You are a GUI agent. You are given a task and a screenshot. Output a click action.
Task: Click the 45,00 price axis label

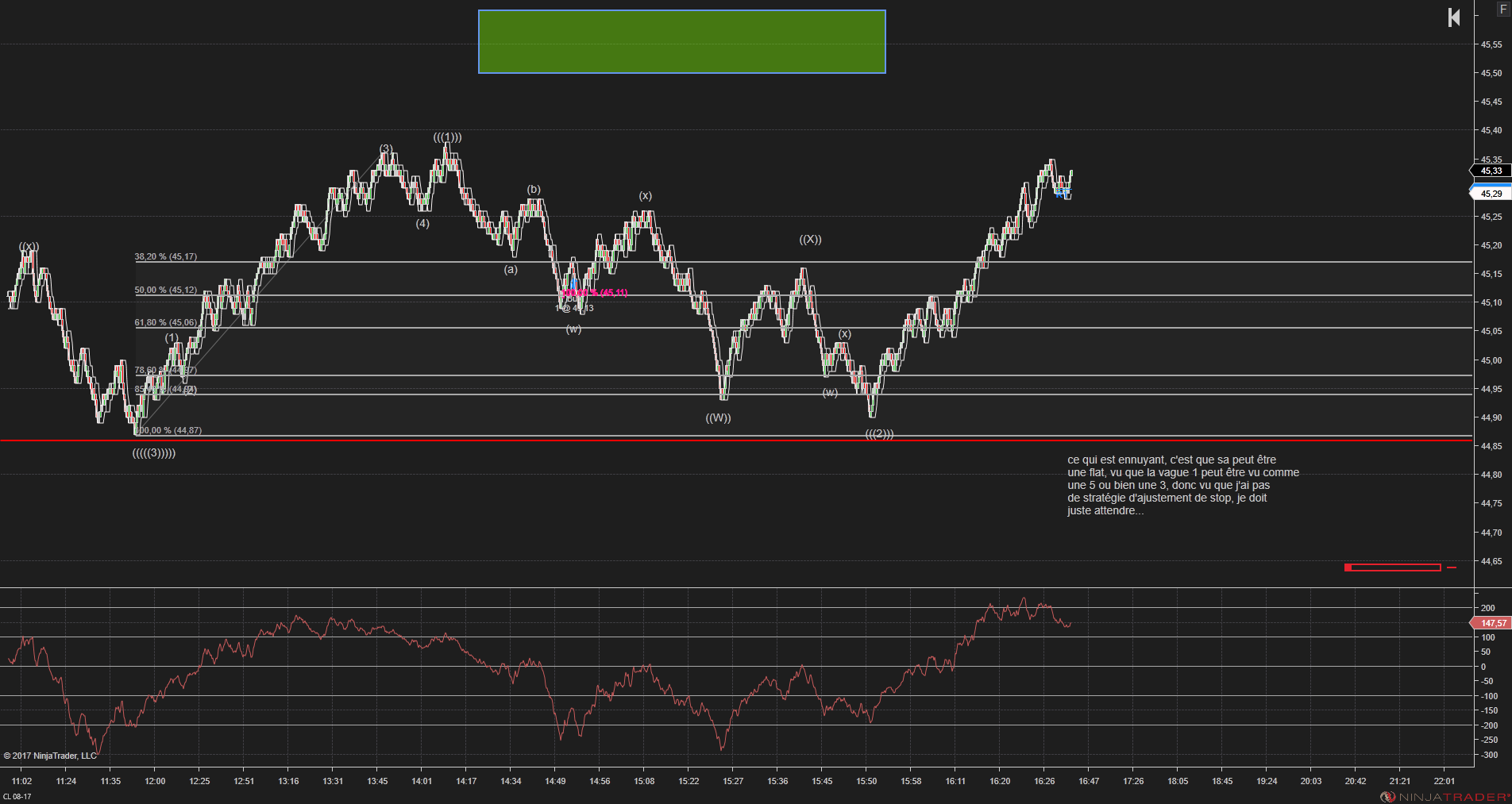[1491, 360]
